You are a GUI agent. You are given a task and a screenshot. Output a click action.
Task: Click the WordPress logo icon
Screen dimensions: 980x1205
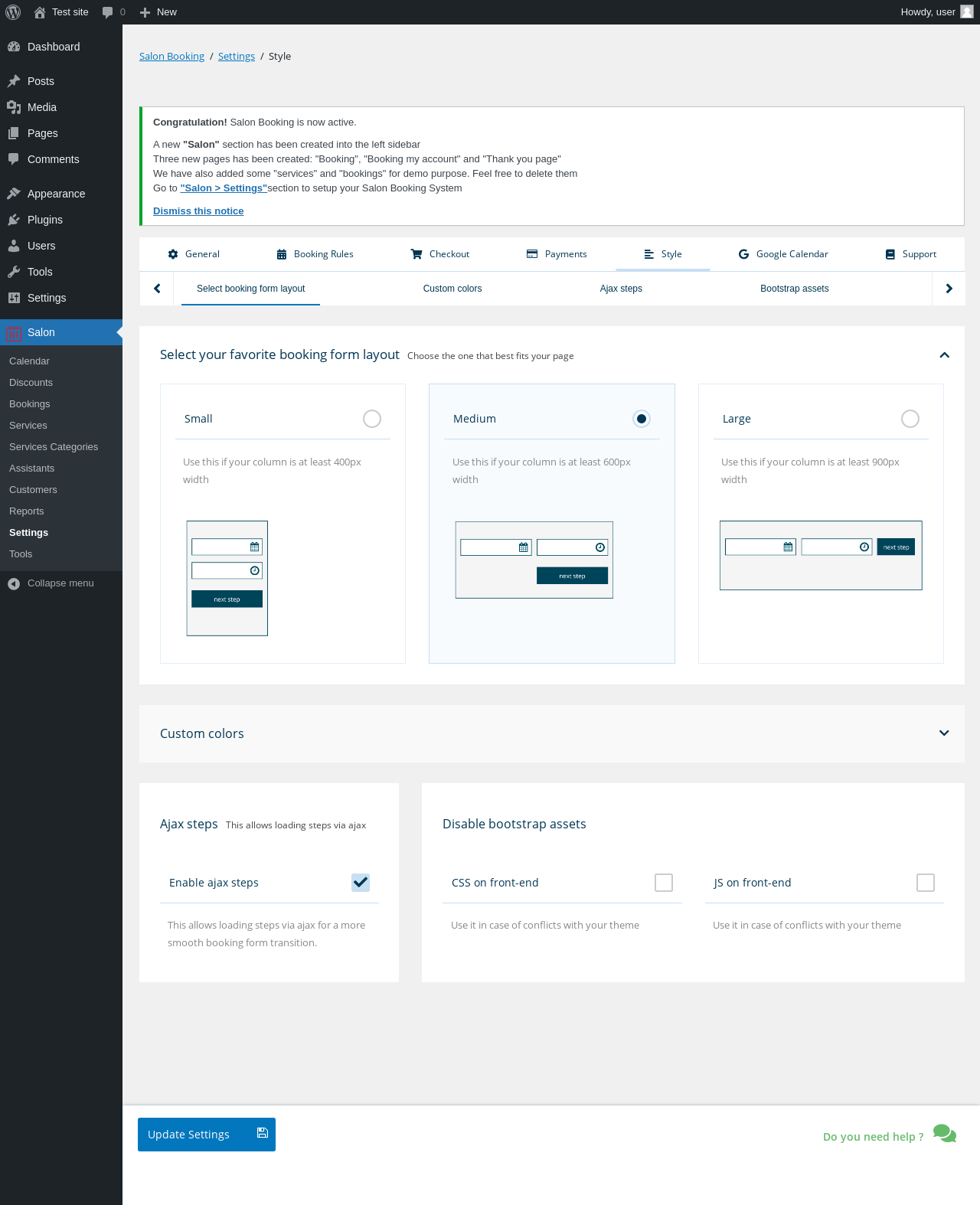point(13,12)
